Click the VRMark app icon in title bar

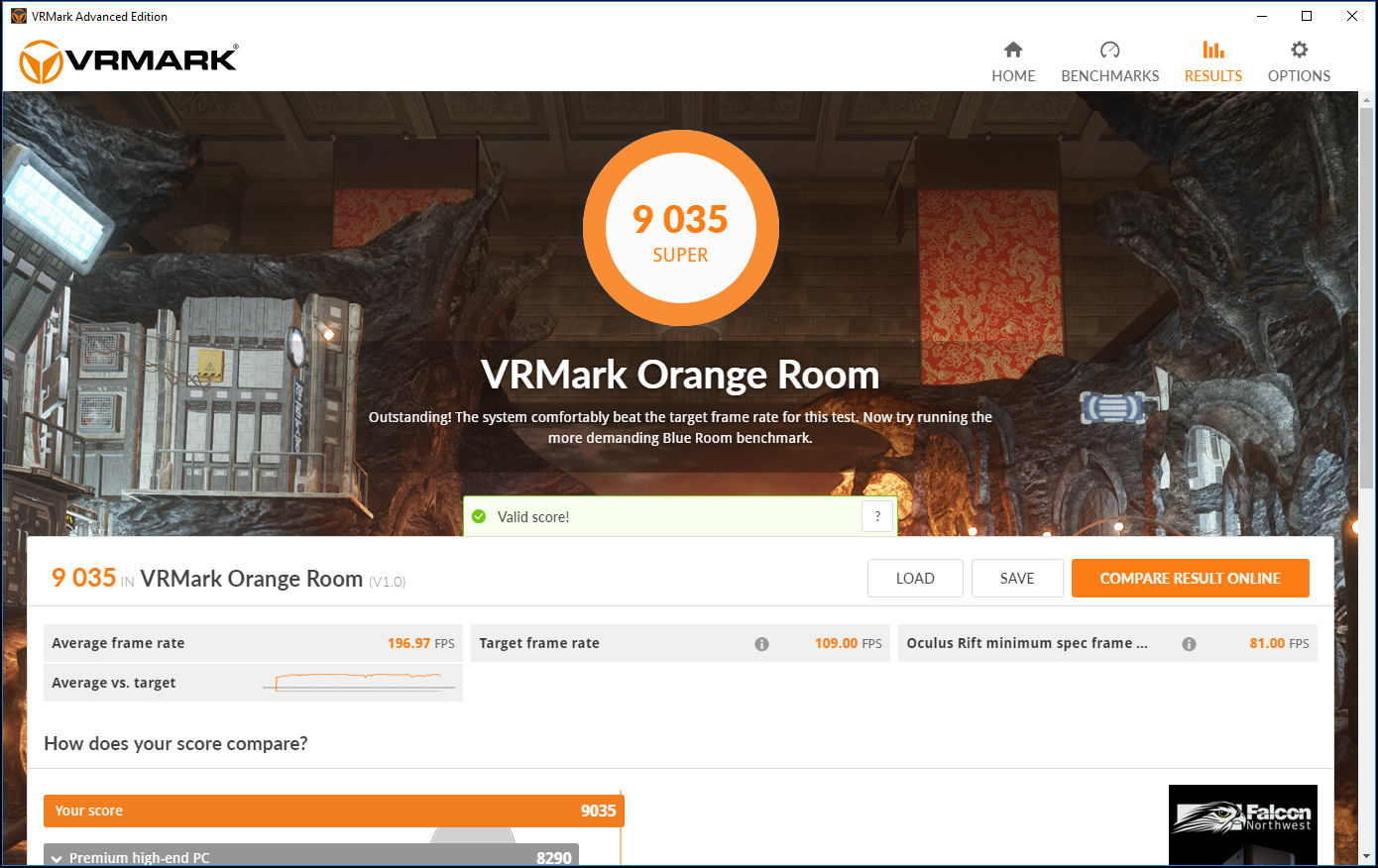[x=18, y=16]
